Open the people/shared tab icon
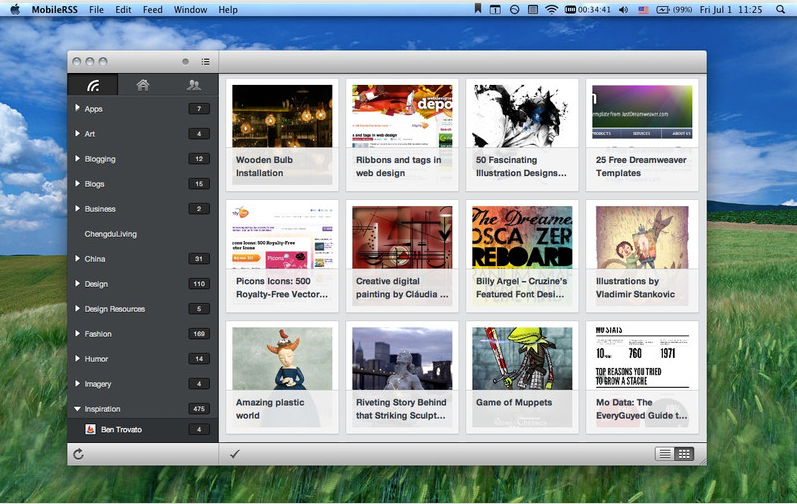Screen dimensions: 797x504 pos(193,85)
